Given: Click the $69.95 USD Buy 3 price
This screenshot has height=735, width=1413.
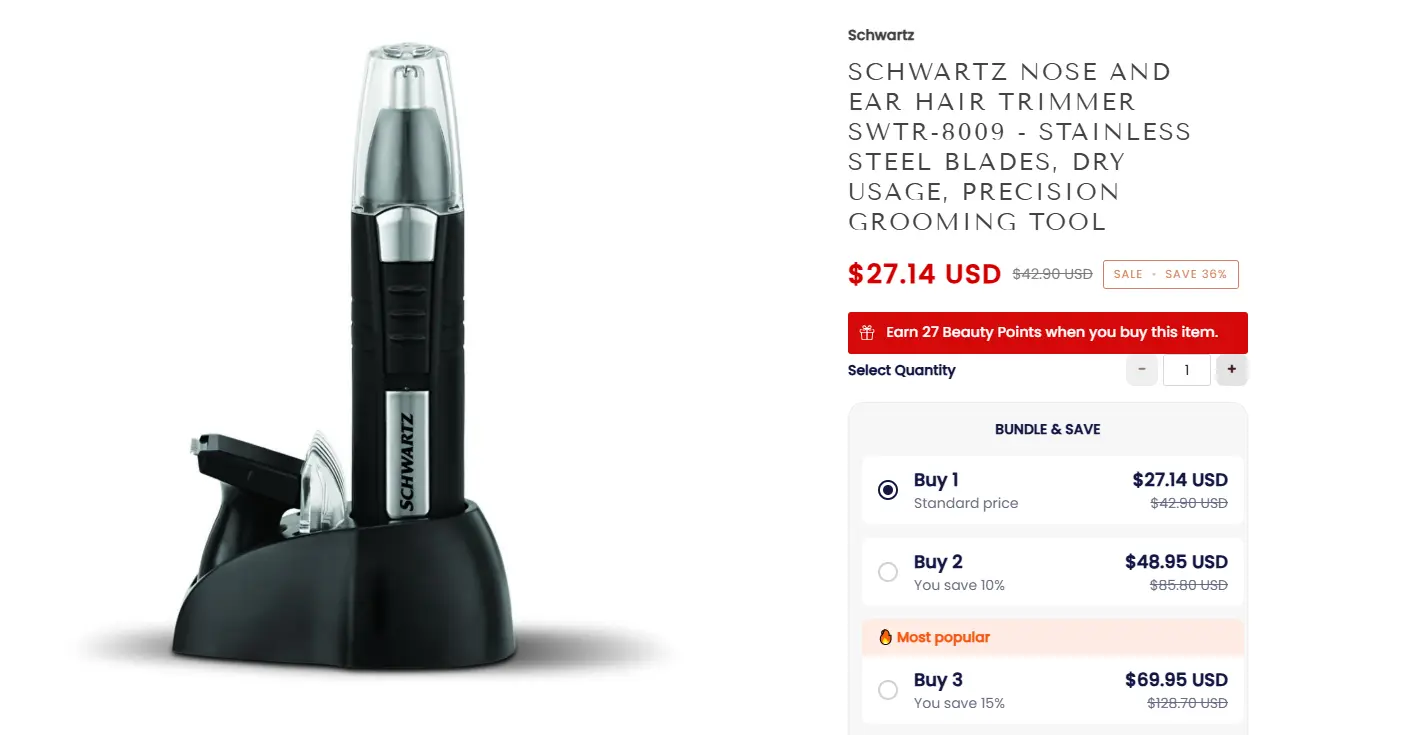Looking at the screenshot, I should click(x=1175, y=679).
